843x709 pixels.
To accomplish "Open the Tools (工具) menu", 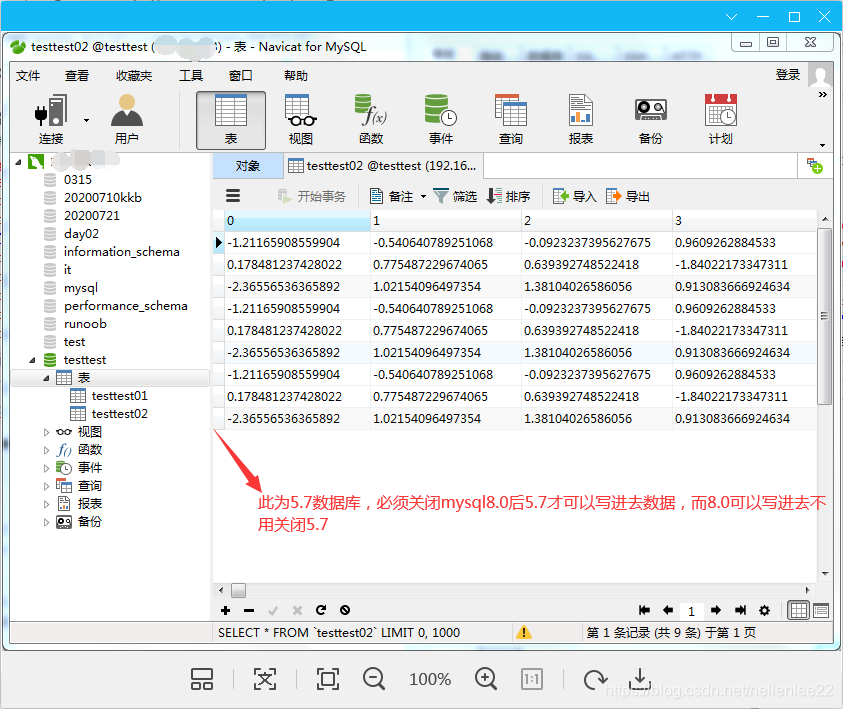I will (191, 76).
